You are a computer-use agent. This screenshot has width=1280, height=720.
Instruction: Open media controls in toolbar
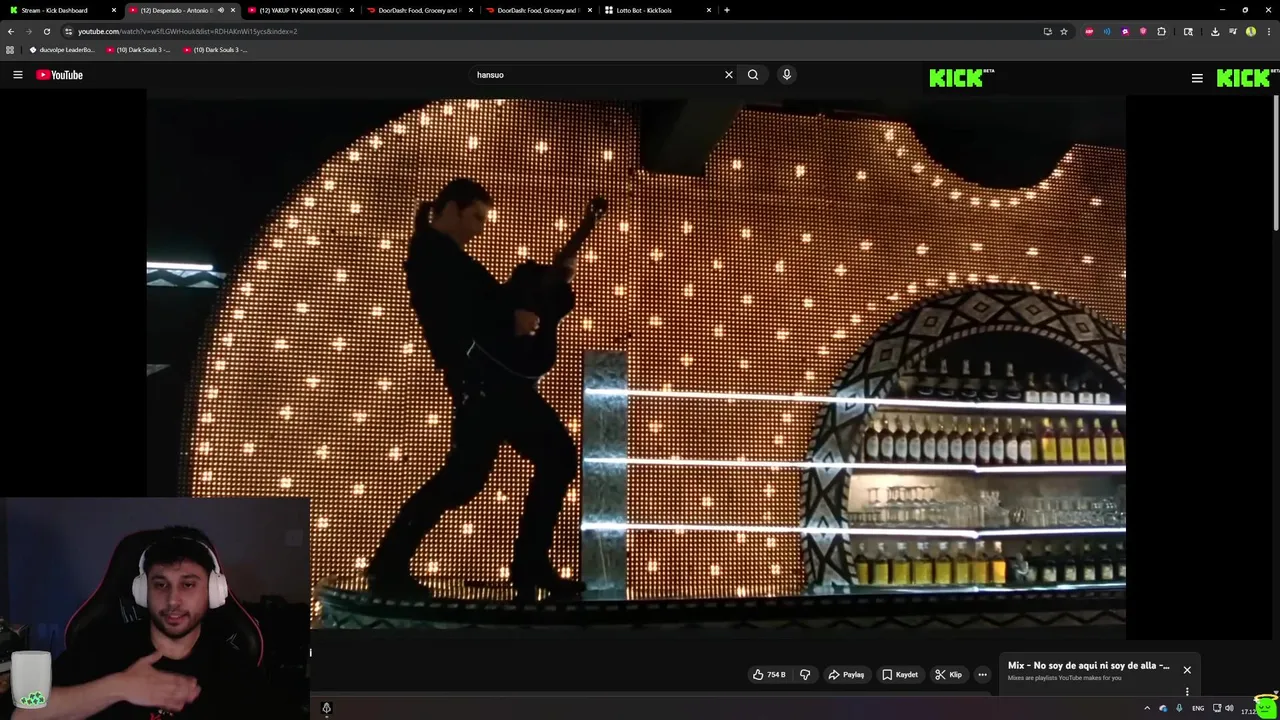(1233, 31)
